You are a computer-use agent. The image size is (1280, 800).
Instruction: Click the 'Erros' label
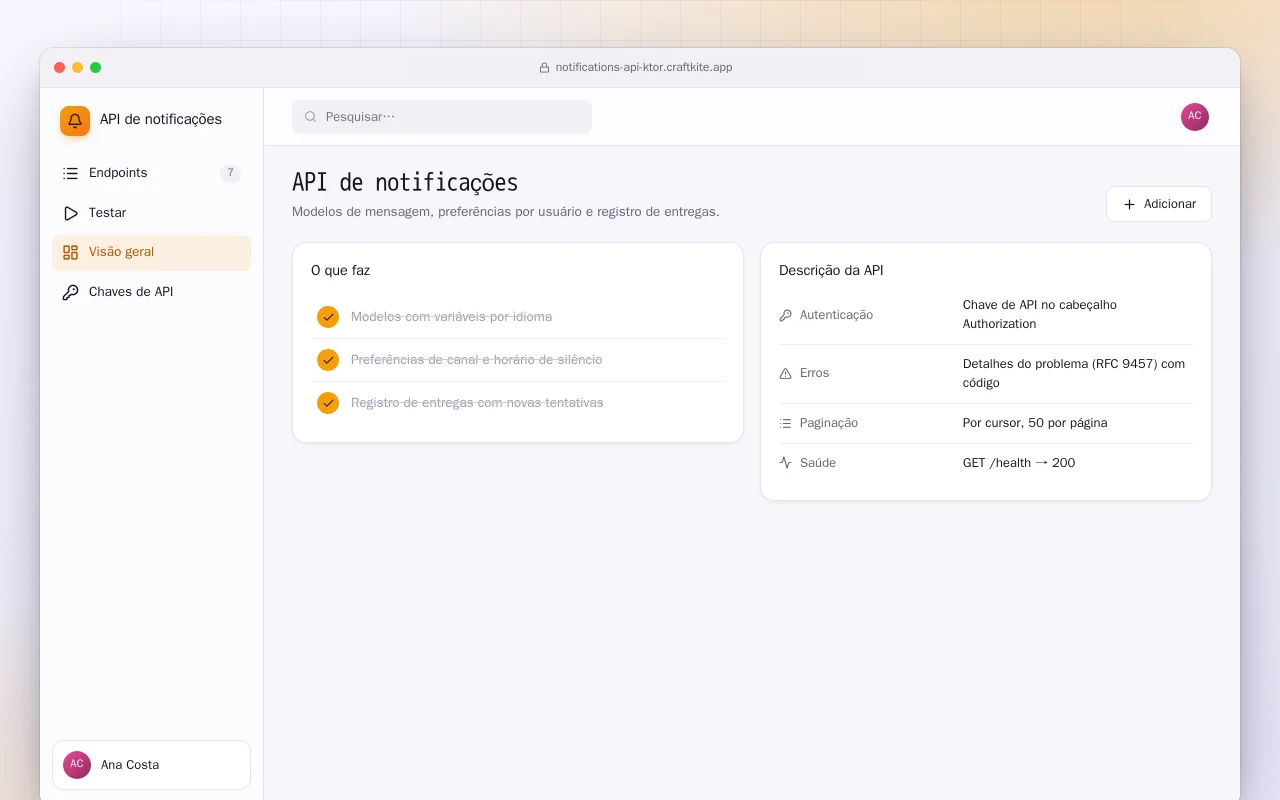coord(814,373)
